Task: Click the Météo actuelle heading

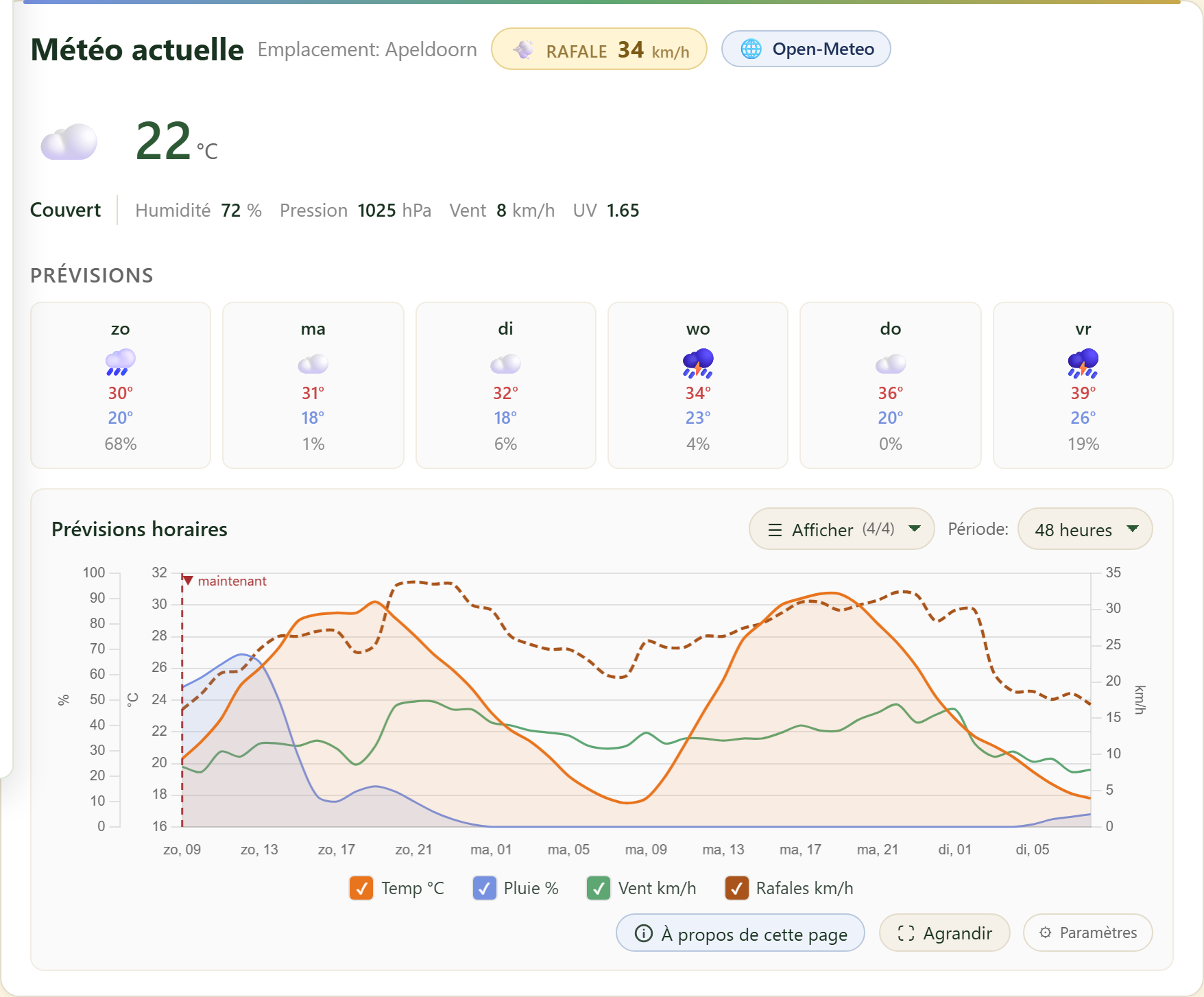Action: tap(137, 50)
